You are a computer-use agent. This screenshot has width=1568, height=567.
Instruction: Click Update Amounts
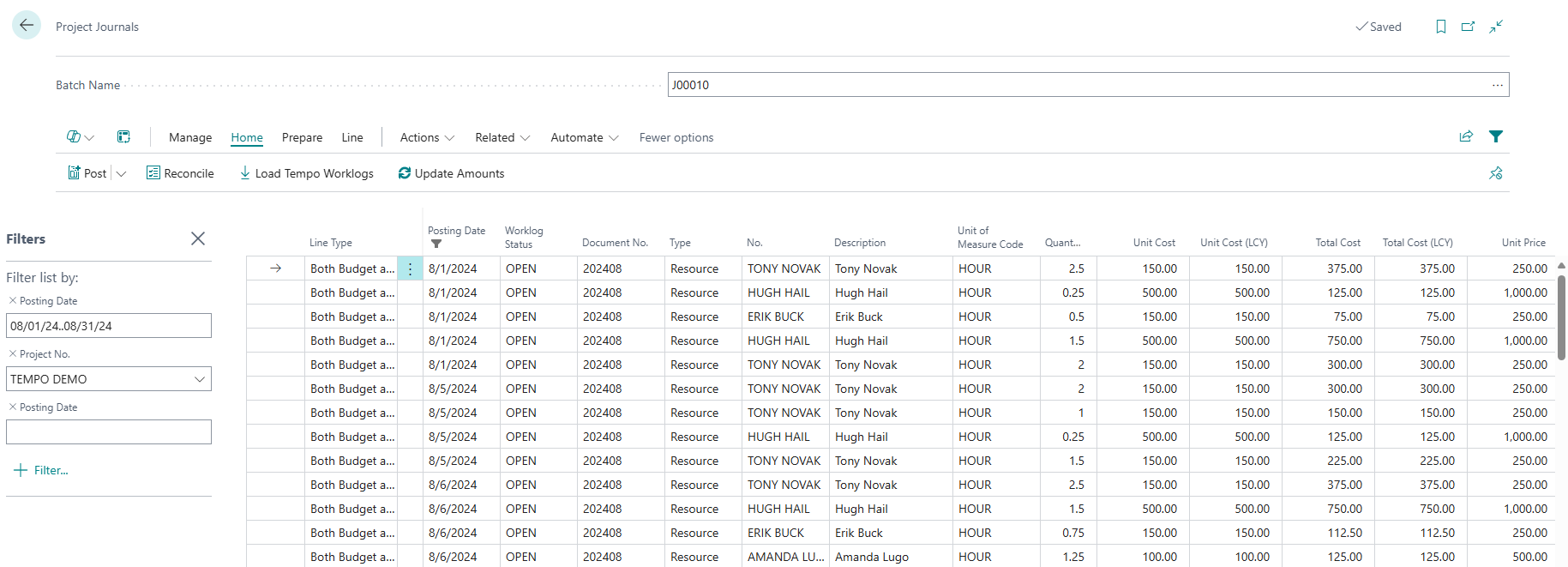coord(451,173)
